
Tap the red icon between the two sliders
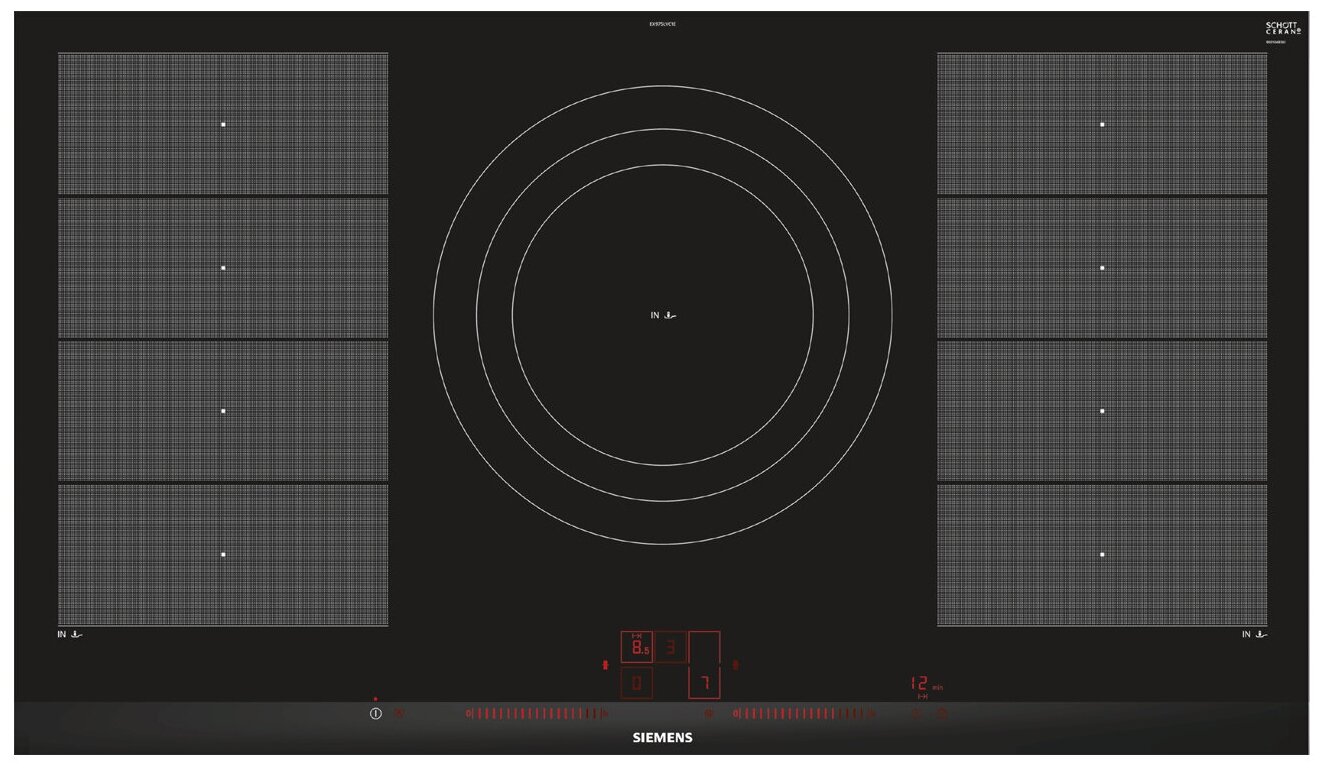point(708,713)
